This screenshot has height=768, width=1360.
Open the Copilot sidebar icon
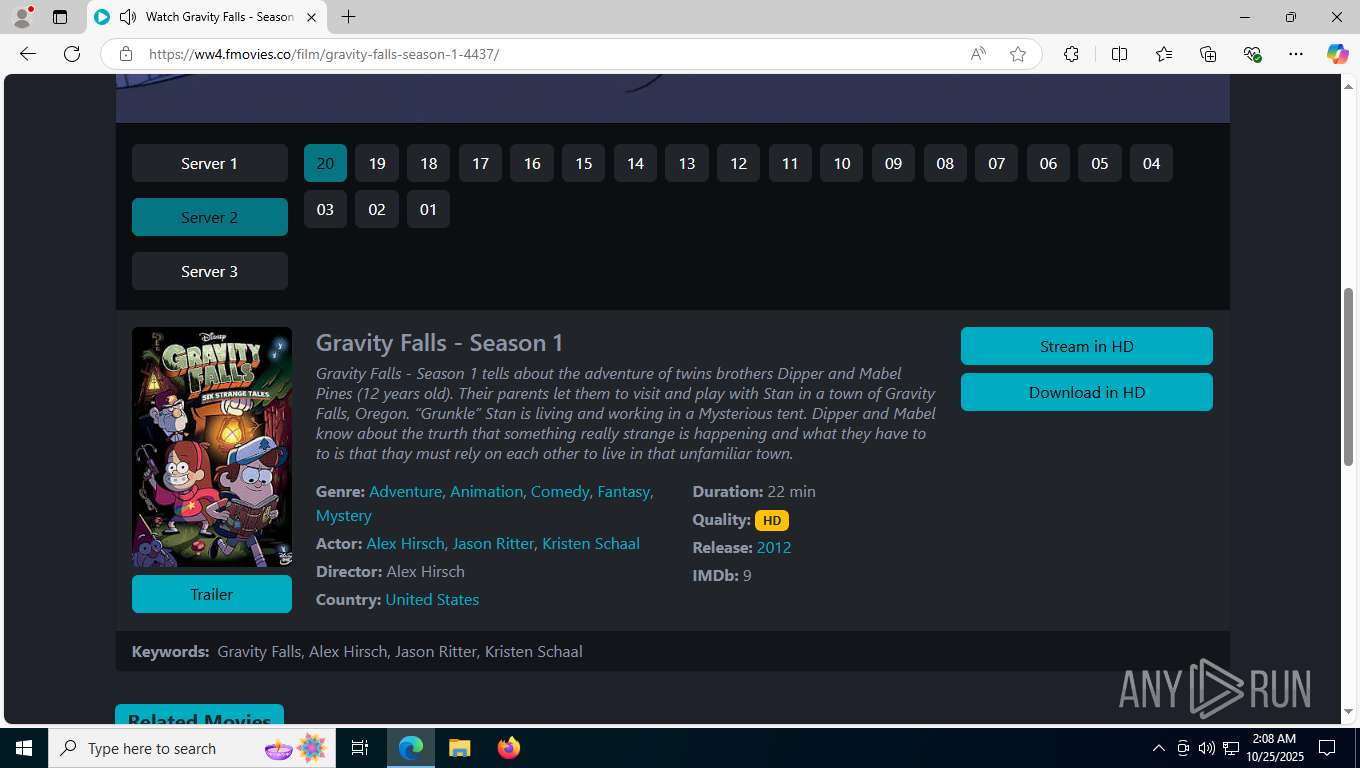pos(1337,54)
